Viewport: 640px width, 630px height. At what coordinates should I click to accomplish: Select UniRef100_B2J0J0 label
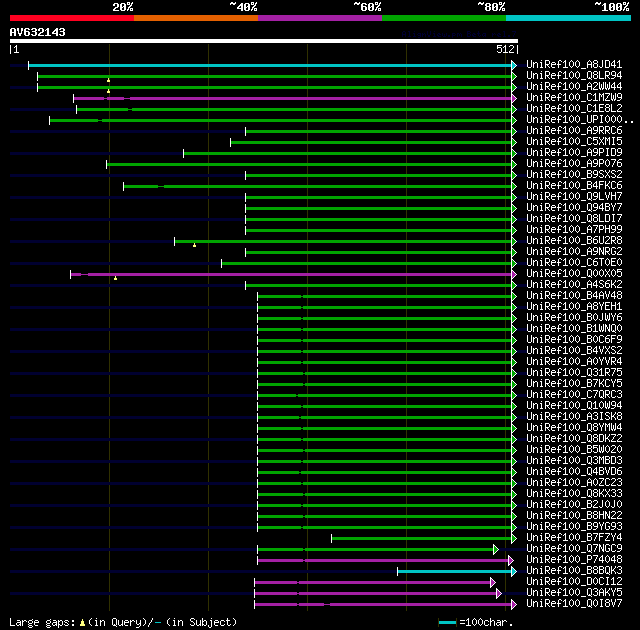point(574,505)
